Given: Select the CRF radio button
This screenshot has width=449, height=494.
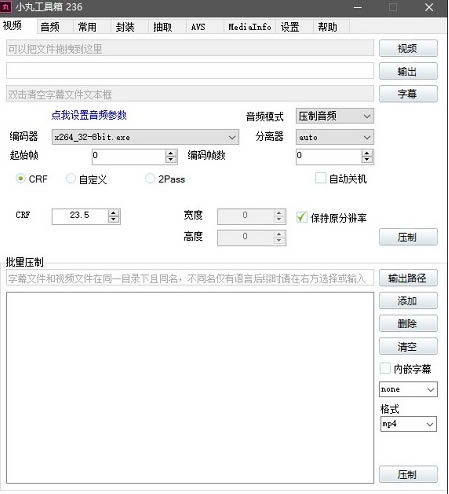Looking at the screenshot, I should 21,179.
